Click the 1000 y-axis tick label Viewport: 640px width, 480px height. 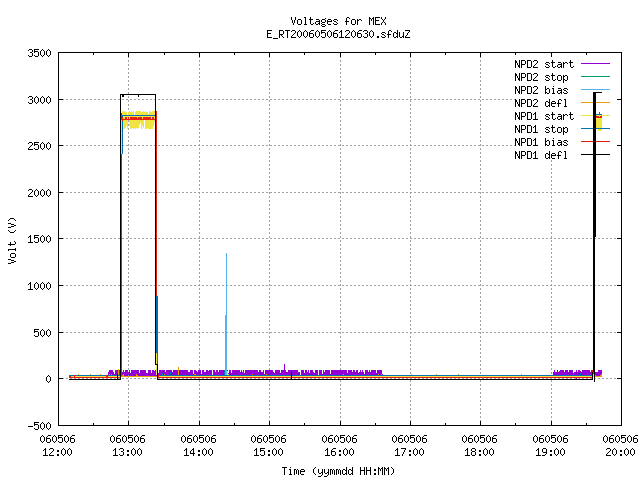tap(40, 286)
